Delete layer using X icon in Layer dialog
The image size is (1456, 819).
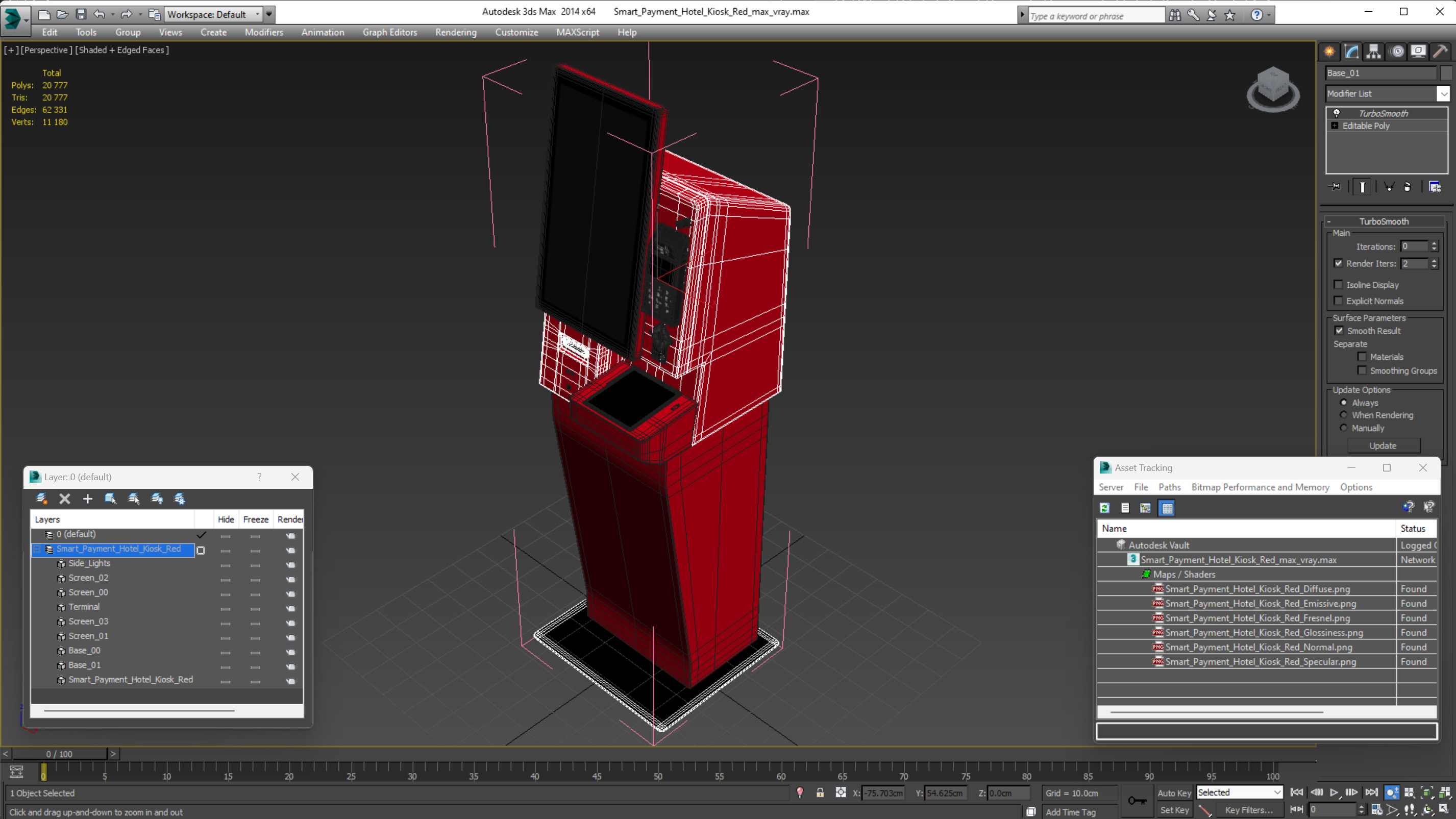pos(64,499)
